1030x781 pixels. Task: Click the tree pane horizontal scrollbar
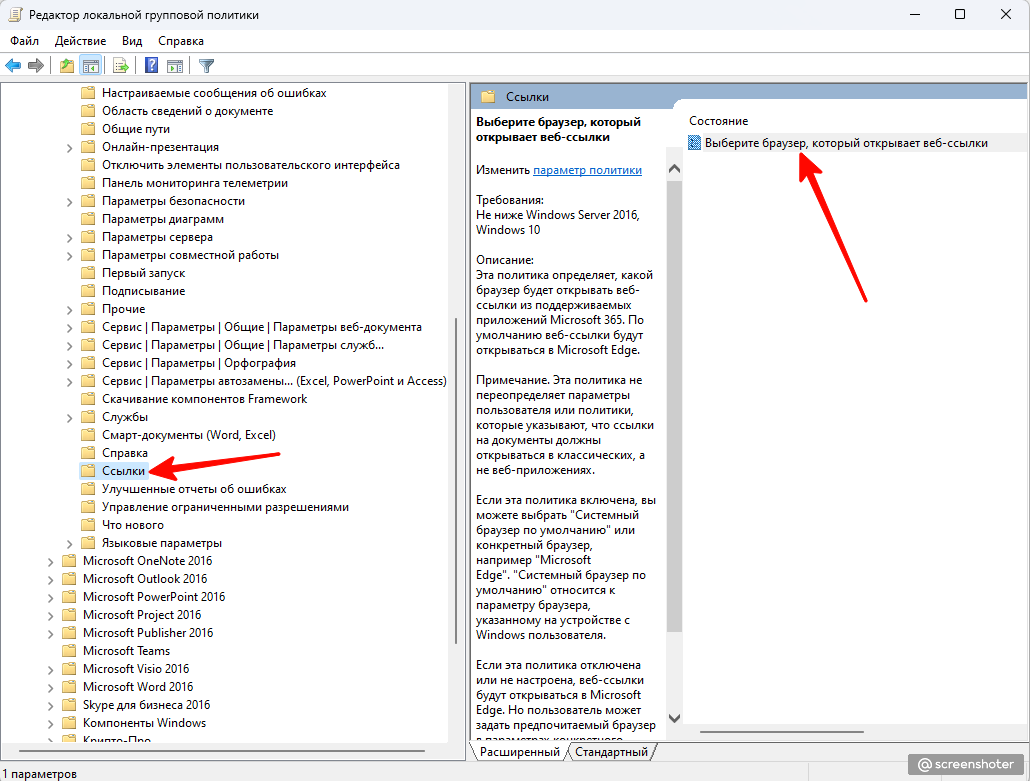click(221, 751)
